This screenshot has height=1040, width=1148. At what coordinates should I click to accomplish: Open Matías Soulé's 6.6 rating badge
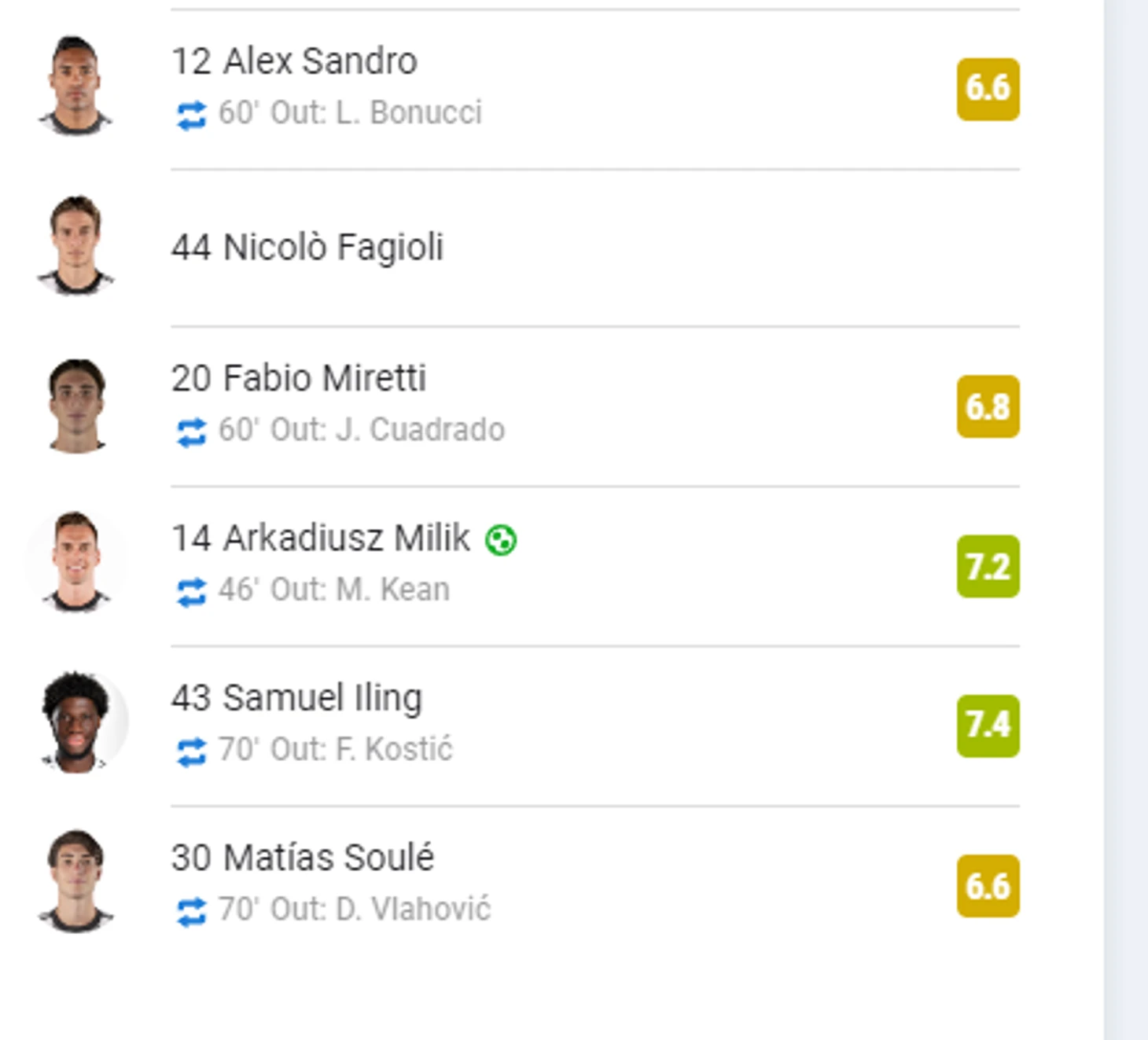pyautogui.click(x=988, y=886)
